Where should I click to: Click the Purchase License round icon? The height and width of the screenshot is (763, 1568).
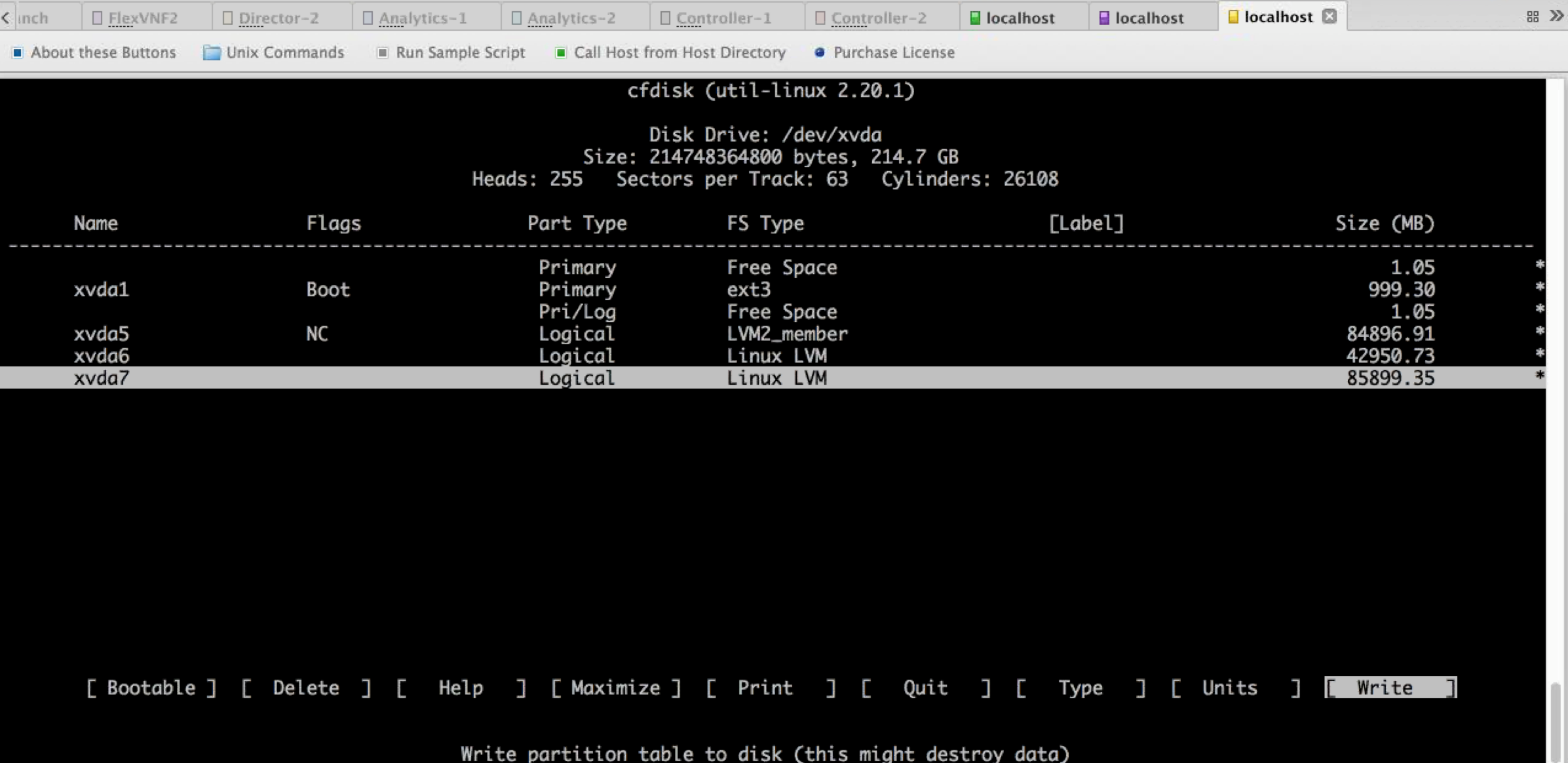coord(819,52)
